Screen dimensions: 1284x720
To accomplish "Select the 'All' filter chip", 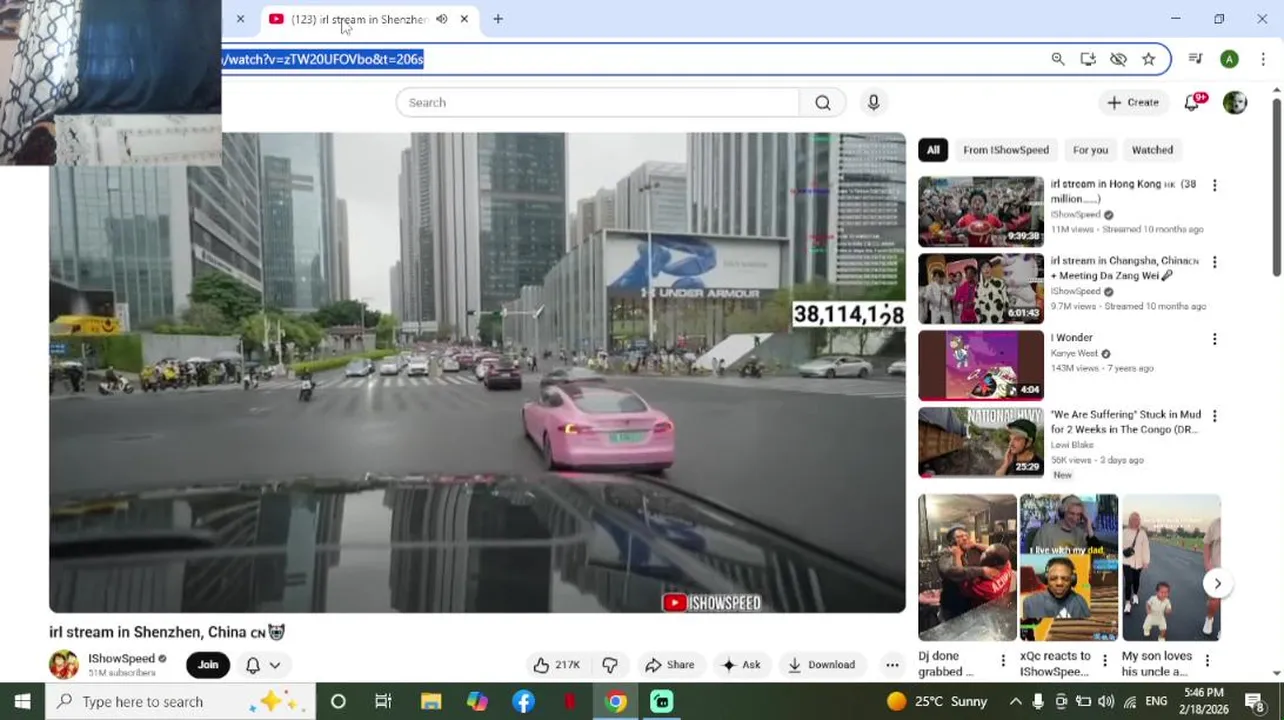I will (933, 150).
